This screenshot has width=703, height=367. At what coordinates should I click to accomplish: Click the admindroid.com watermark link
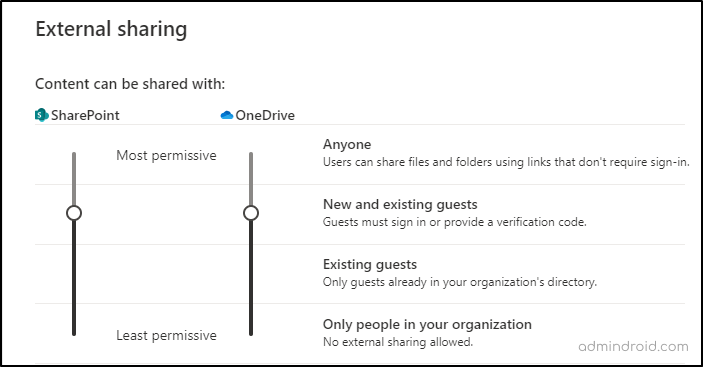(633, 346)
